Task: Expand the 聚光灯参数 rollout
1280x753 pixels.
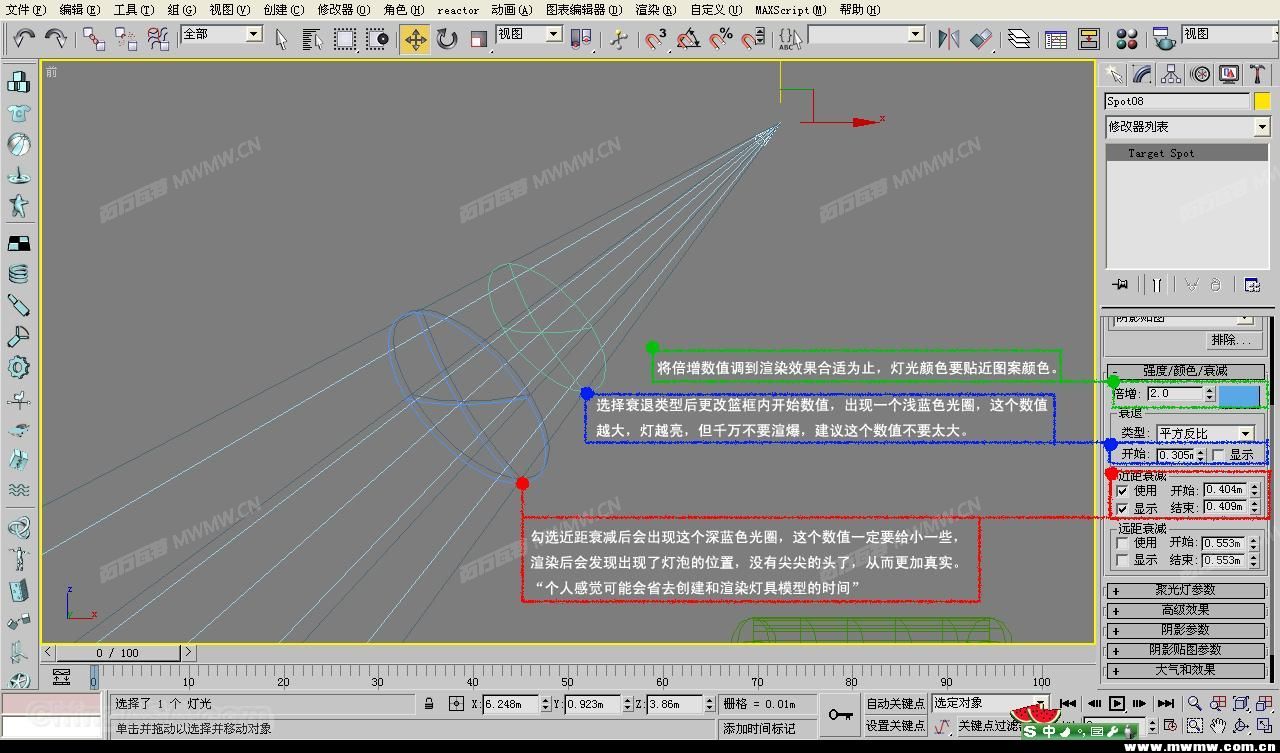Action: click(1185, 590)
